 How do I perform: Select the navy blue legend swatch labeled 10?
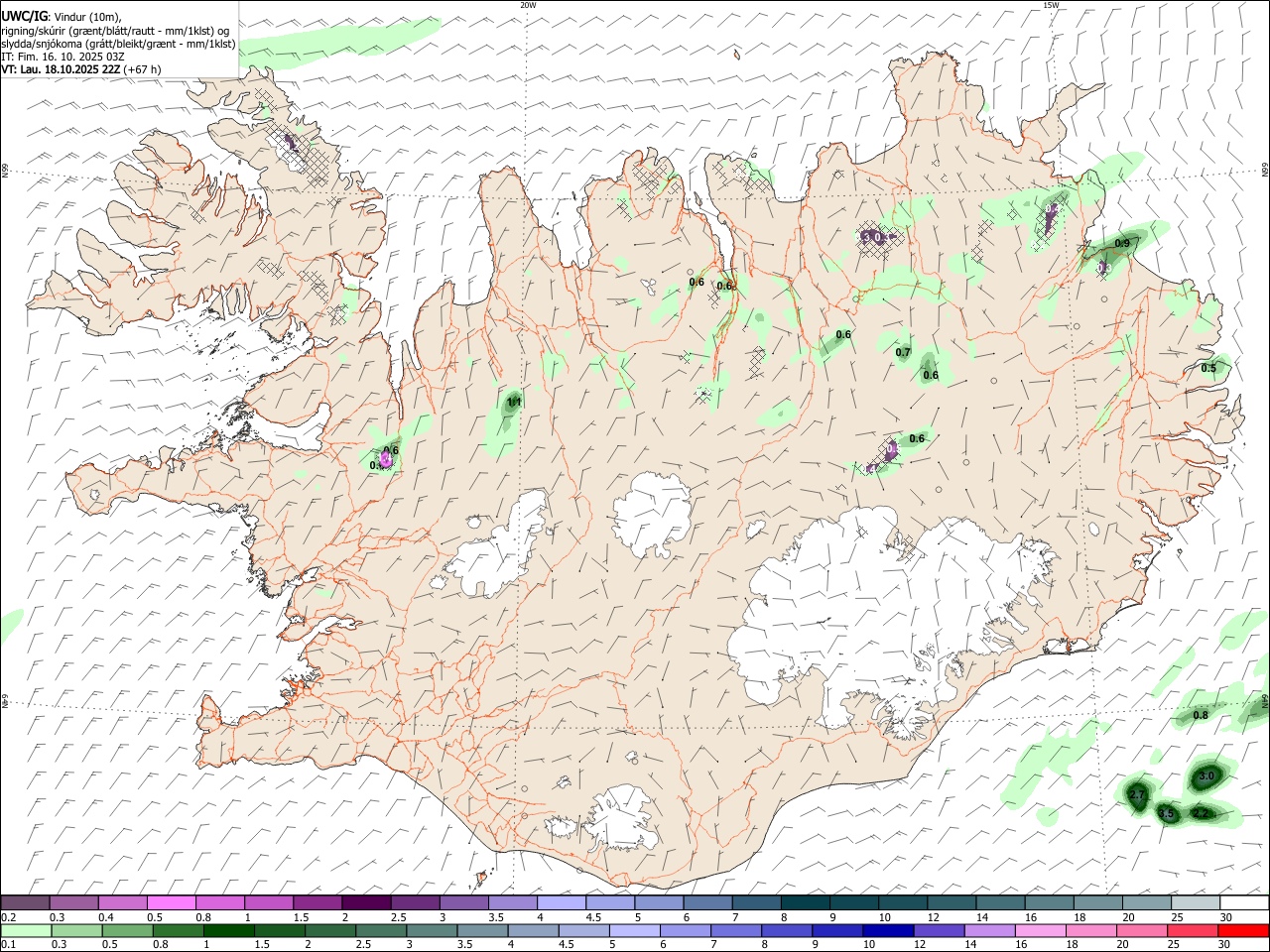point(887,930)
